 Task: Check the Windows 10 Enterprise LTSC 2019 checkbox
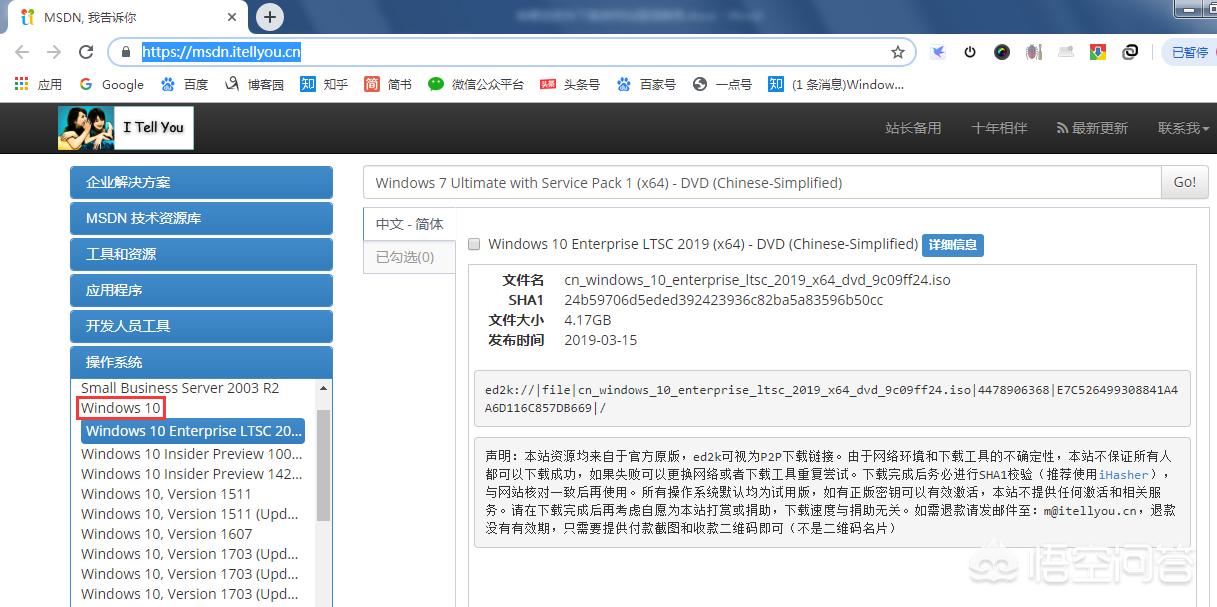(x=474, y=244)
